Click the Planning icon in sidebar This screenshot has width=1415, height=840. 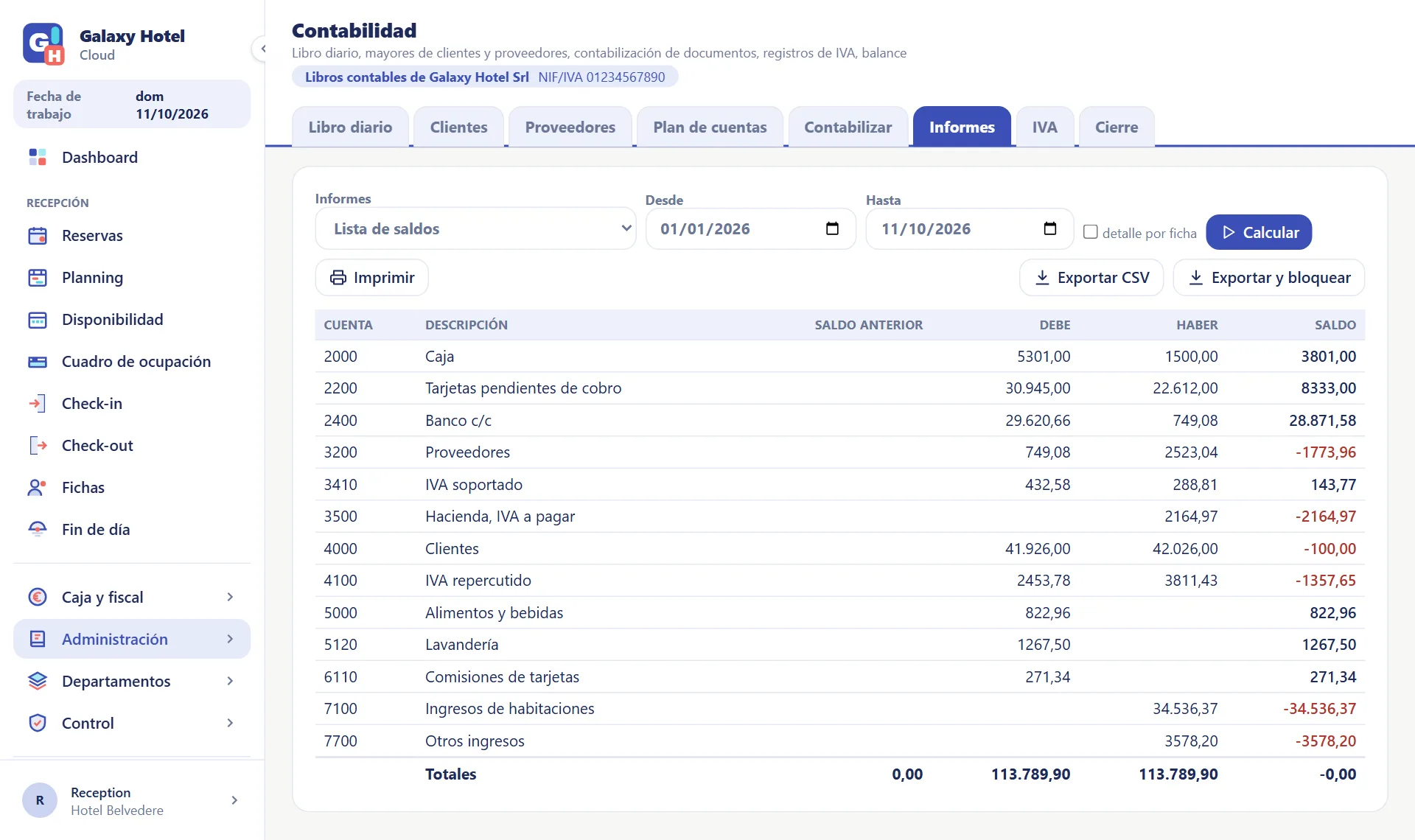pyautogui.click(x=38, y=278)
